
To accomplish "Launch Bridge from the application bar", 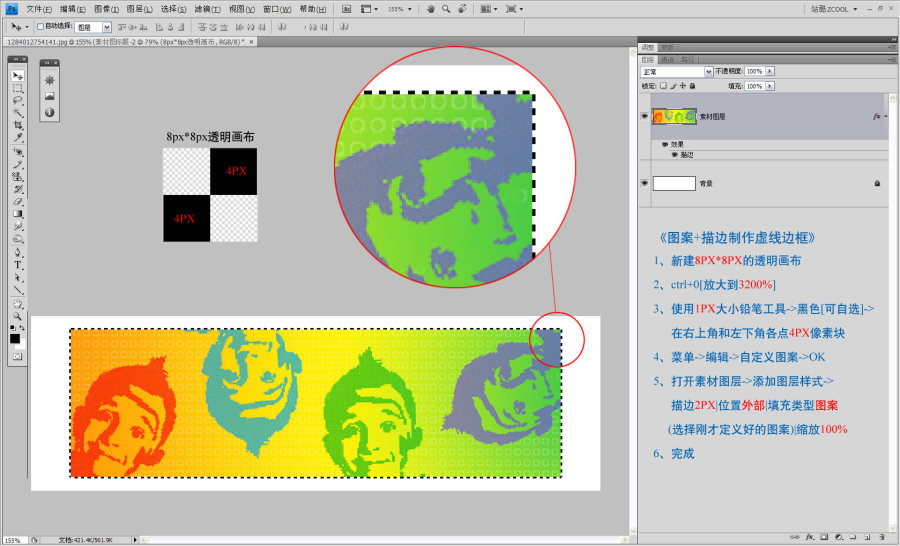I will coord(347,9).
